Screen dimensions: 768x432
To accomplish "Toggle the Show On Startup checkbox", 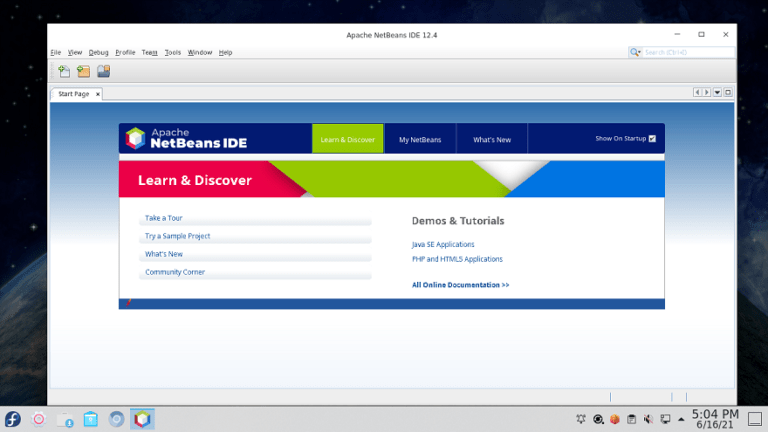I will coord(652,139).
